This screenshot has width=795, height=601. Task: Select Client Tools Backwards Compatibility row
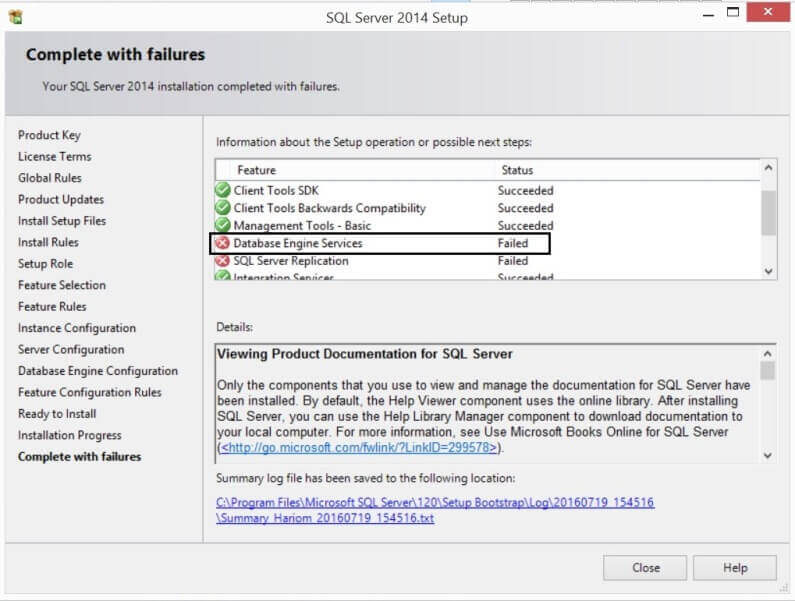(x=487, y=208)
